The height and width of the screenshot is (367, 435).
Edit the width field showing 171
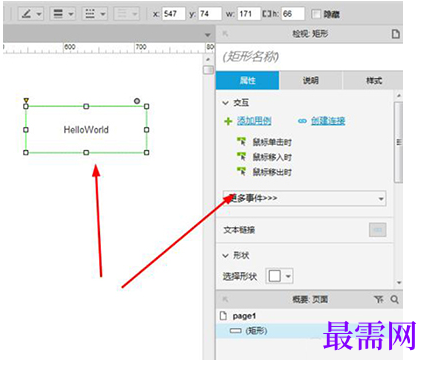(x=249, y=14)
